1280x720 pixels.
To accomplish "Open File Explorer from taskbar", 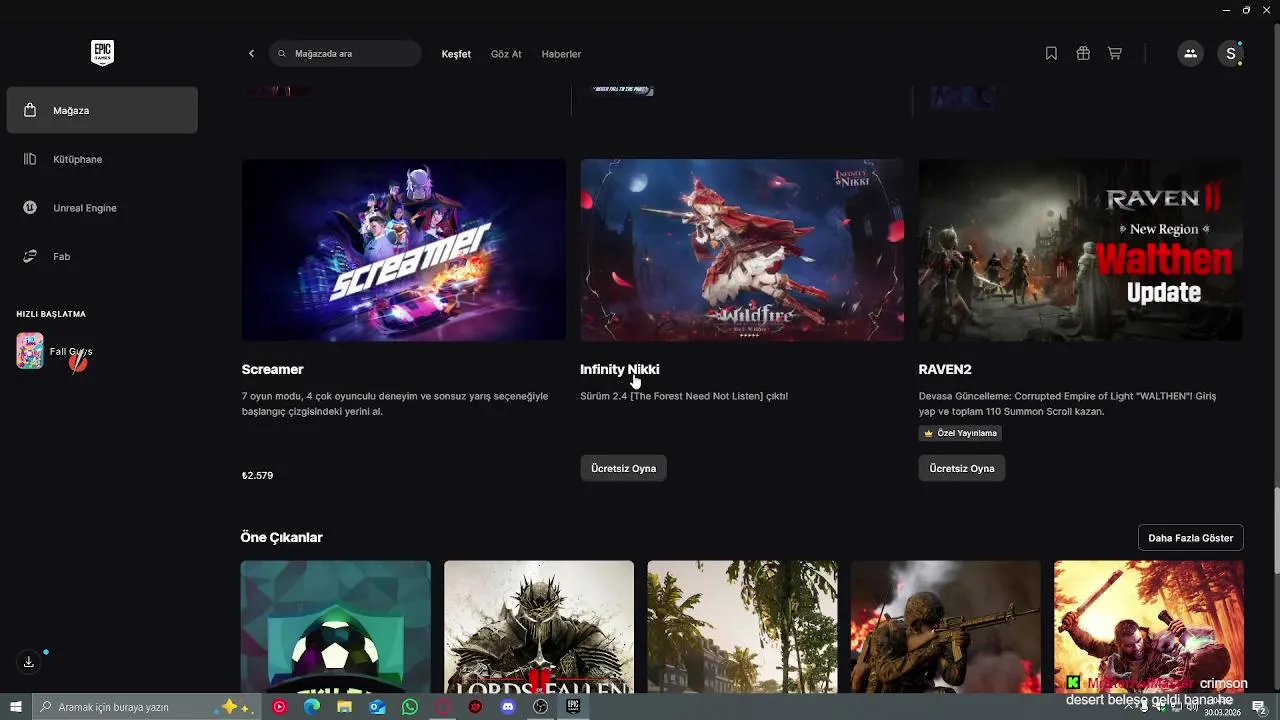I will point(345,707).
